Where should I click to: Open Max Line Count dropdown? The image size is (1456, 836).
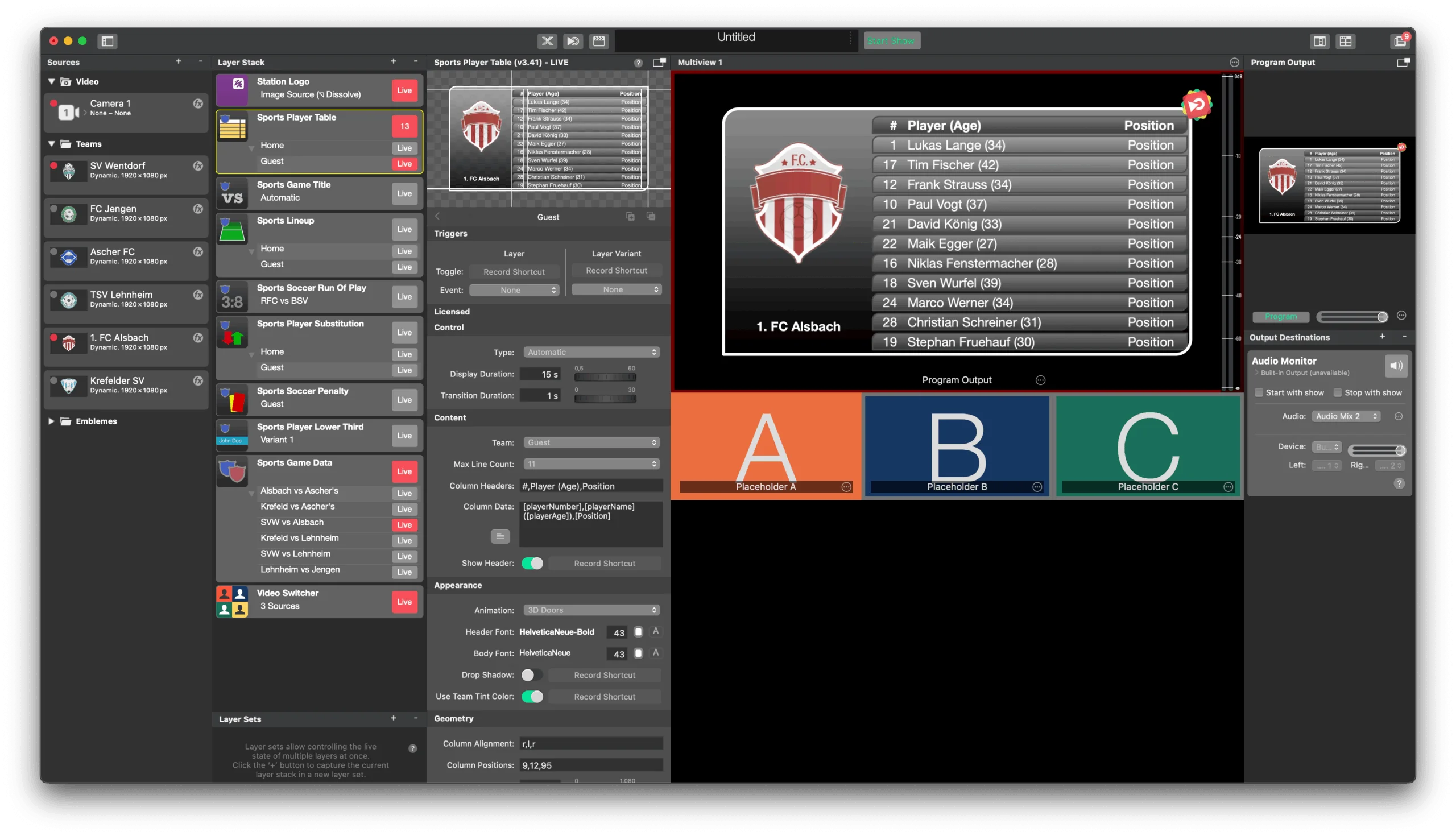591,464
